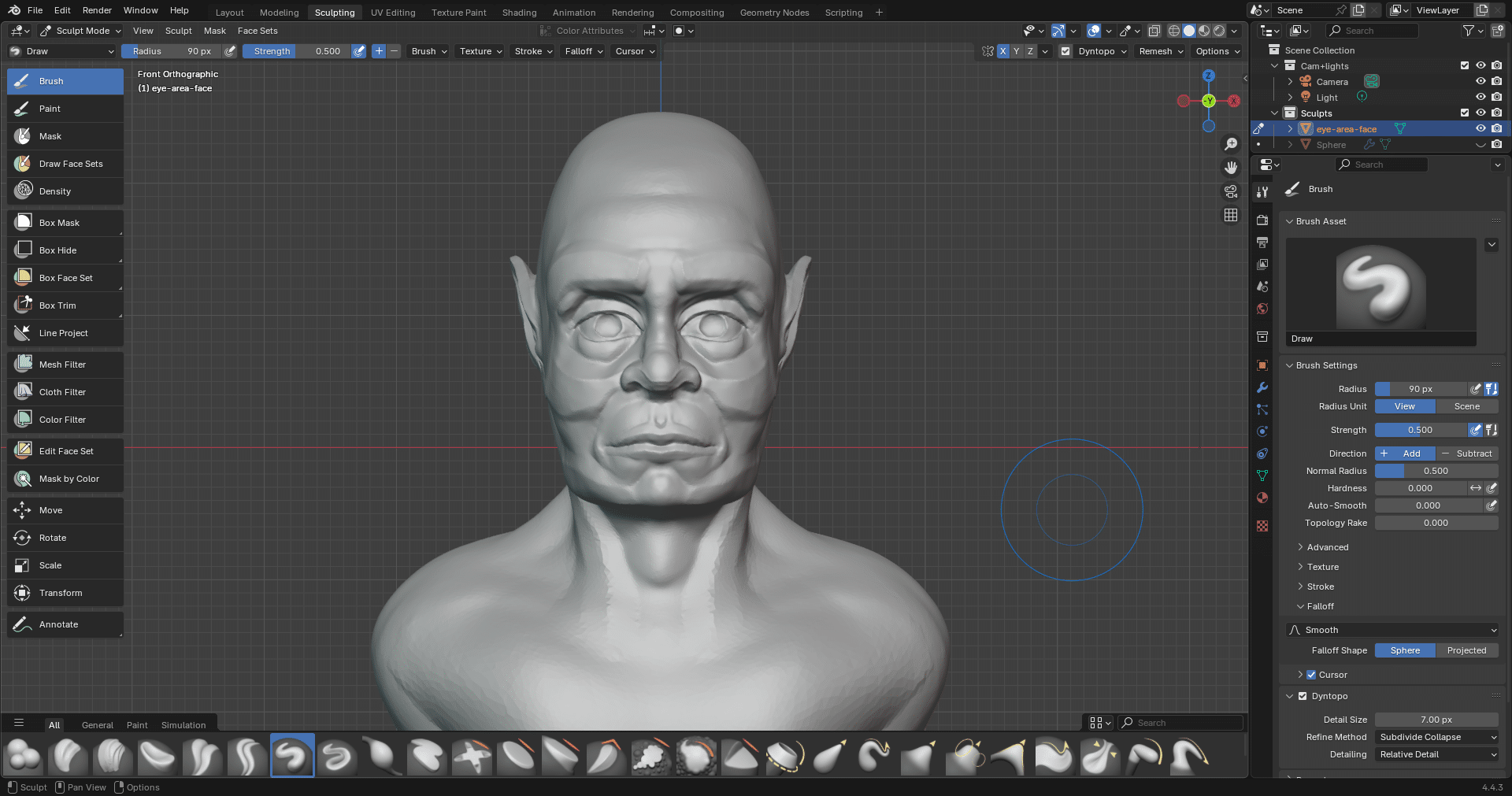1512x796 pixels.
Task: Hide the eye-area-face object in outliner
Action: [1480, 129]
